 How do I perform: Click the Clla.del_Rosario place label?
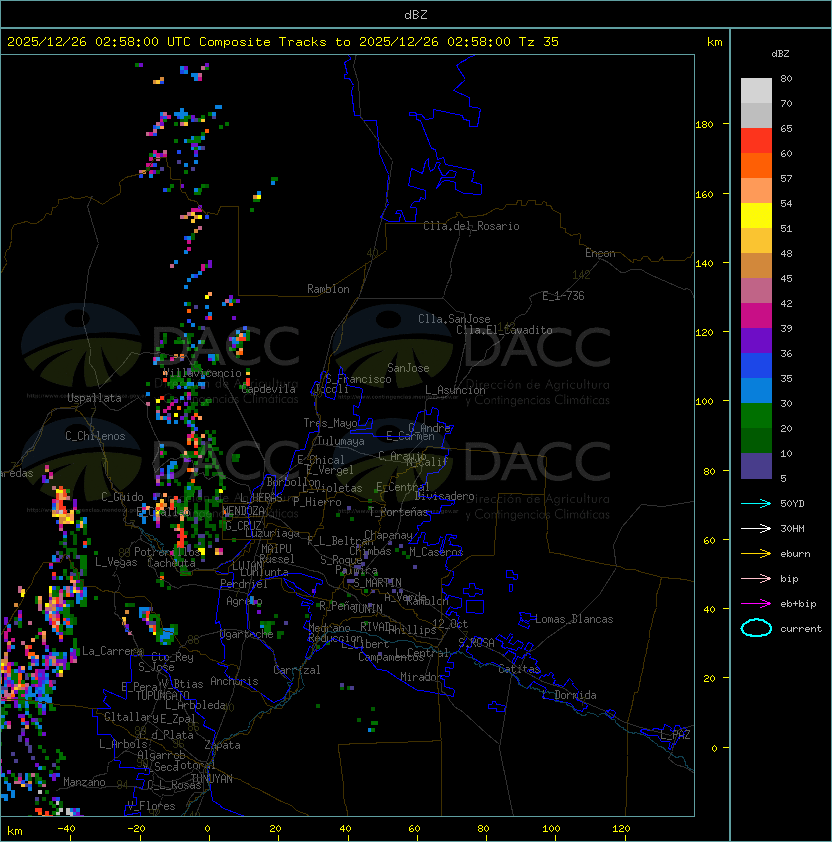click(x=471, y=226)
